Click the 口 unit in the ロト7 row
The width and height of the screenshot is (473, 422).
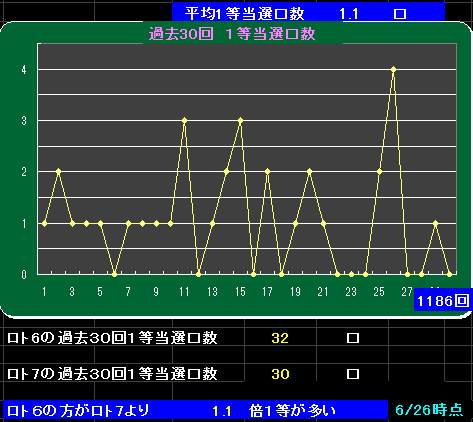353,374
